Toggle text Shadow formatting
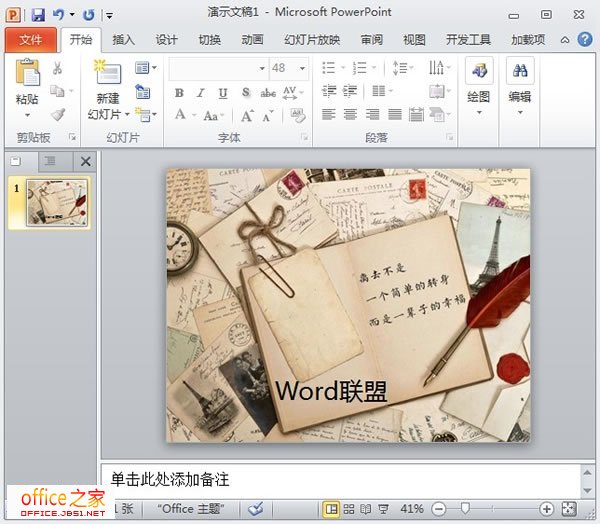The height and width of the screenshot is (524, 600). [x=246, y=92]
